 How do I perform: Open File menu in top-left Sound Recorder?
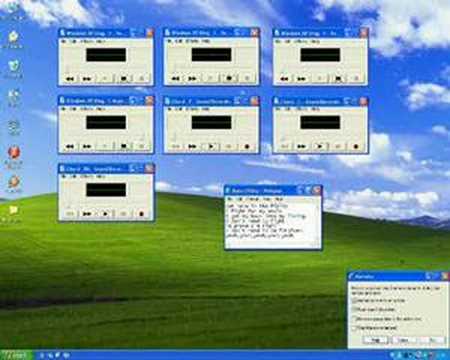click(x=64, y=41)
